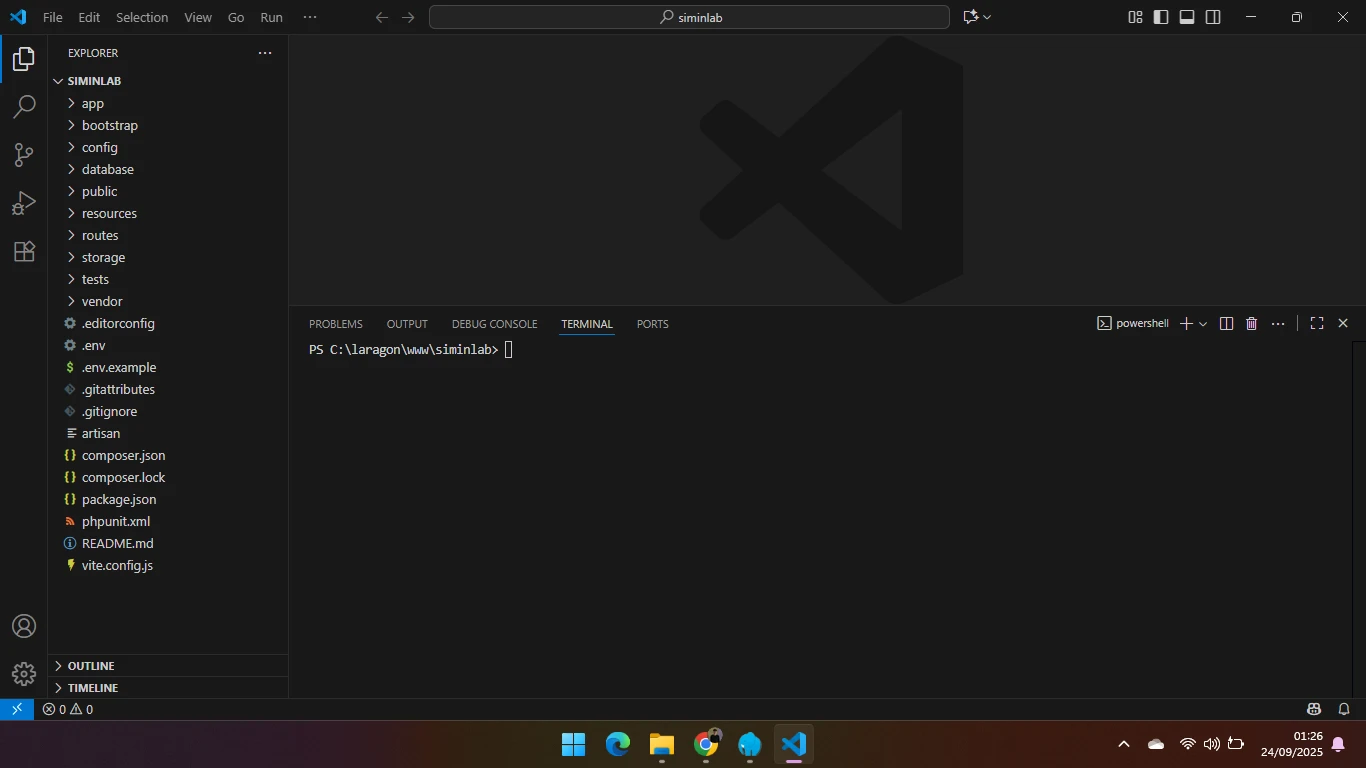Toggle the bottom panel visibility
The image size is (1366, 768).
tap(1187, 17)
